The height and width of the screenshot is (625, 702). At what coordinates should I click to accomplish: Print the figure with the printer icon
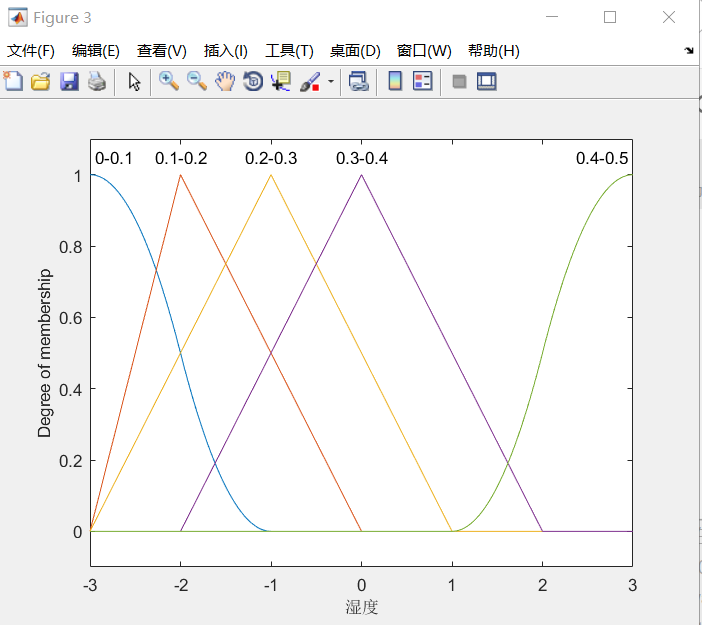97,81
